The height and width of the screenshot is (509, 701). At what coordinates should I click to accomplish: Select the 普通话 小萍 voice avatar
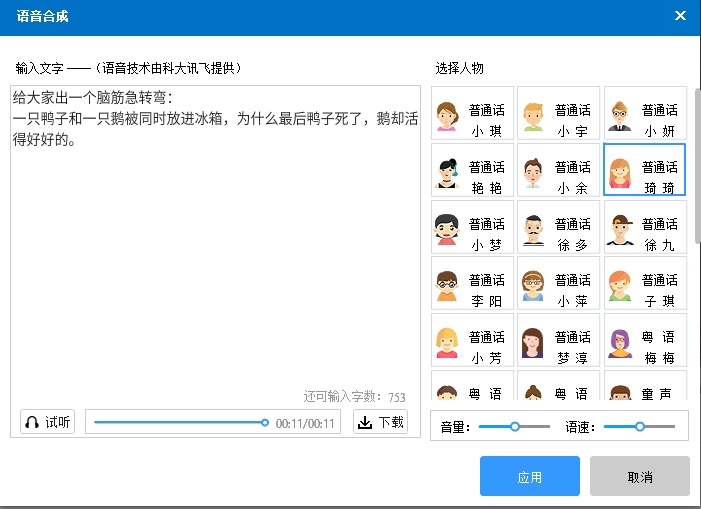click(x=558, y=283)
